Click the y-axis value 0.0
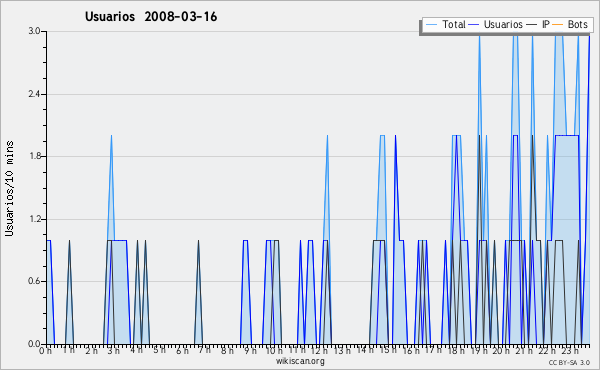 tap(34, 344)
